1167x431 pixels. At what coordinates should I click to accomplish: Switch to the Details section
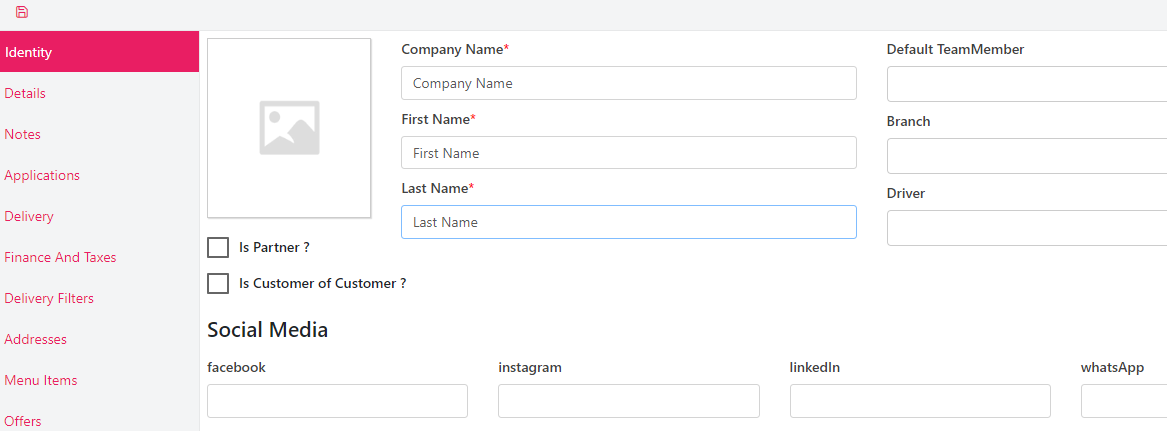(25, 93)
